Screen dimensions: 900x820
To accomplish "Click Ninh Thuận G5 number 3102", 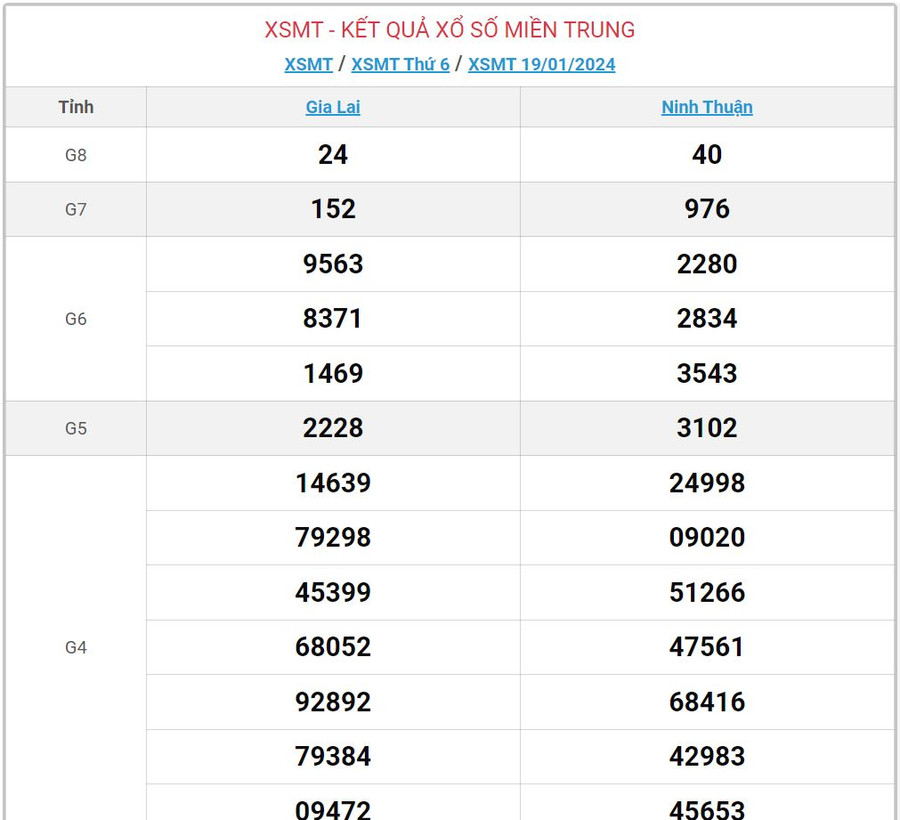I will click(707, 428).
